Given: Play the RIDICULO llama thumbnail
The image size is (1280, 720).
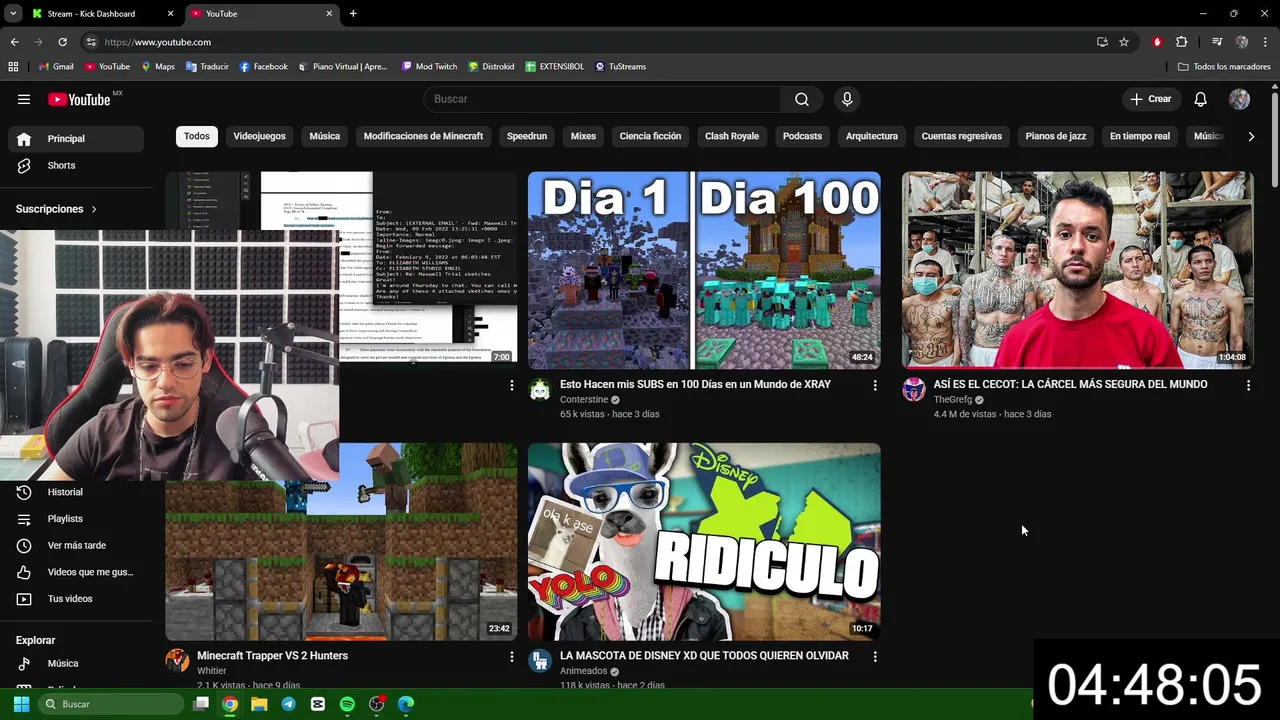Looking at the screenshot, I should [704, 542].
